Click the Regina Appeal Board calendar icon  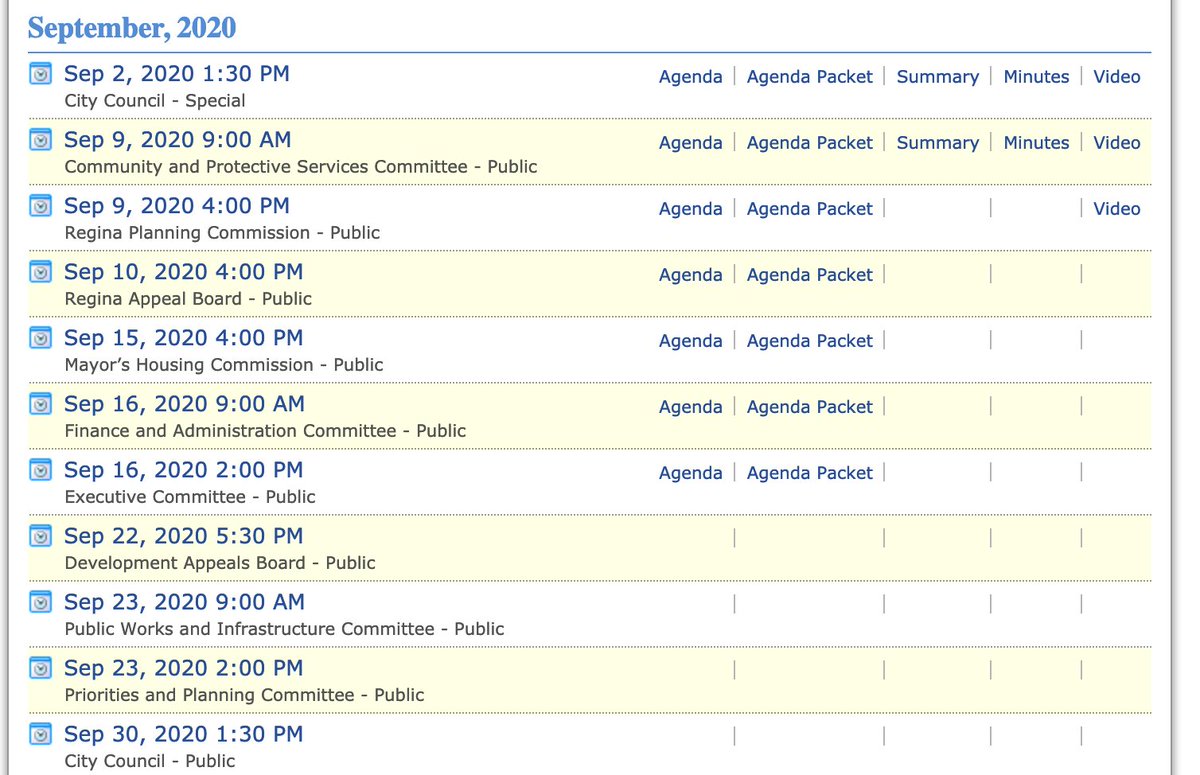40,271
